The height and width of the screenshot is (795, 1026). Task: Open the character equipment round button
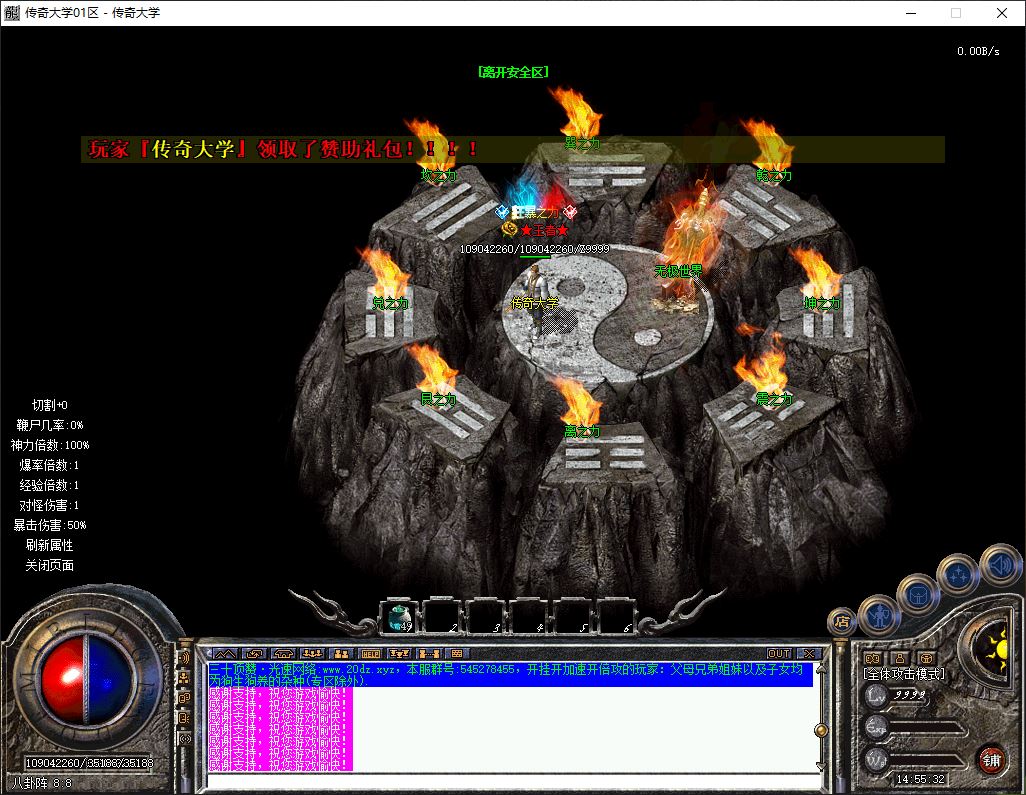click(879, 614)
